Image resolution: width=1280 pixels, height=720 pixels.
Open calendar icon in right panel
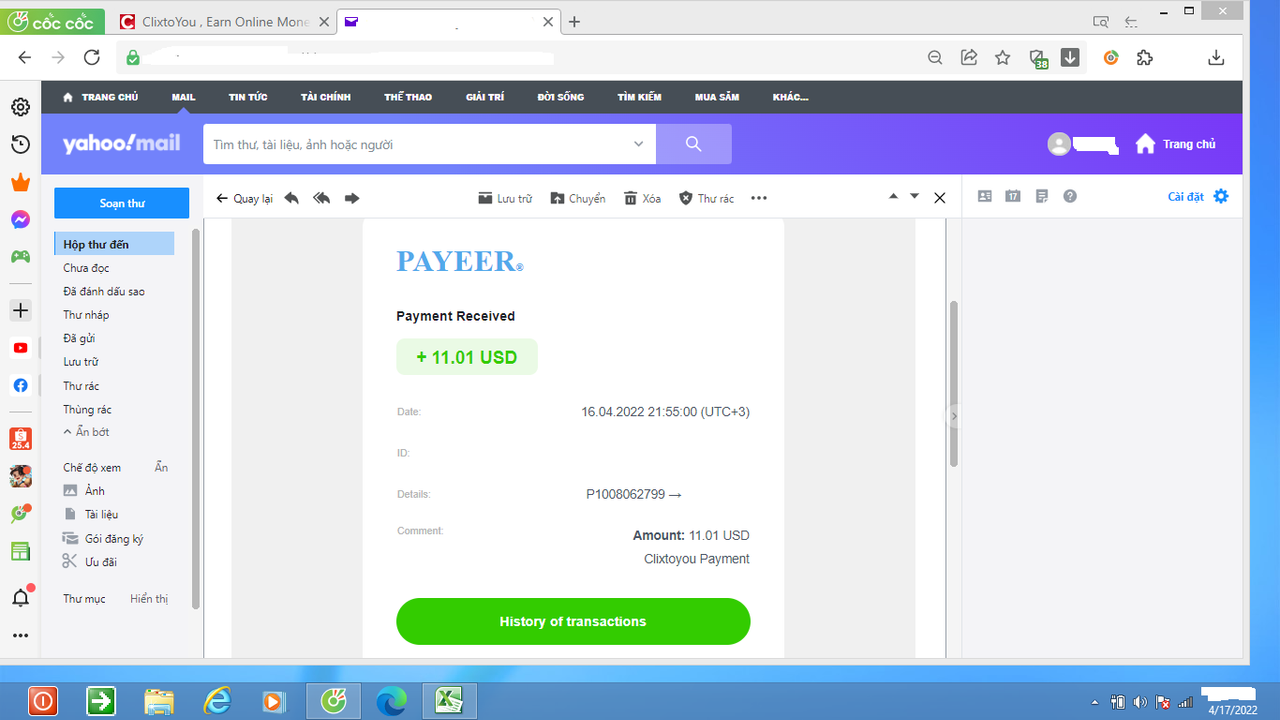1013,196
